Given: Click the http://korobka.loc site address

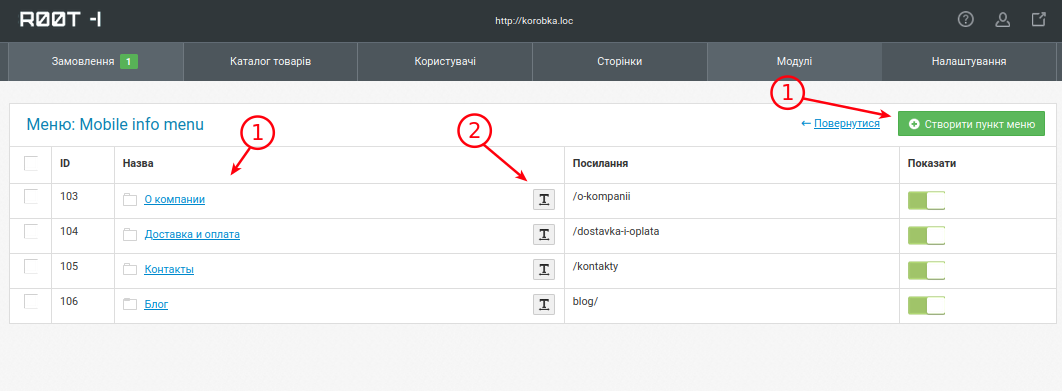Looking at the screenshot, I should tap(534, 21).
